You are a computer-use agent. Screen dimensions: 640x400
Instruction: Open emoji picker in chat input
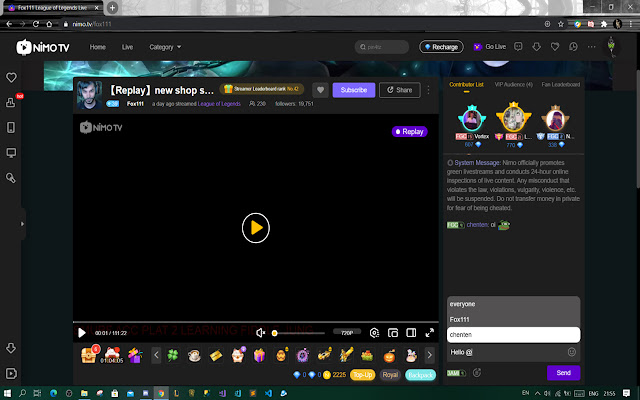point(572,352)
